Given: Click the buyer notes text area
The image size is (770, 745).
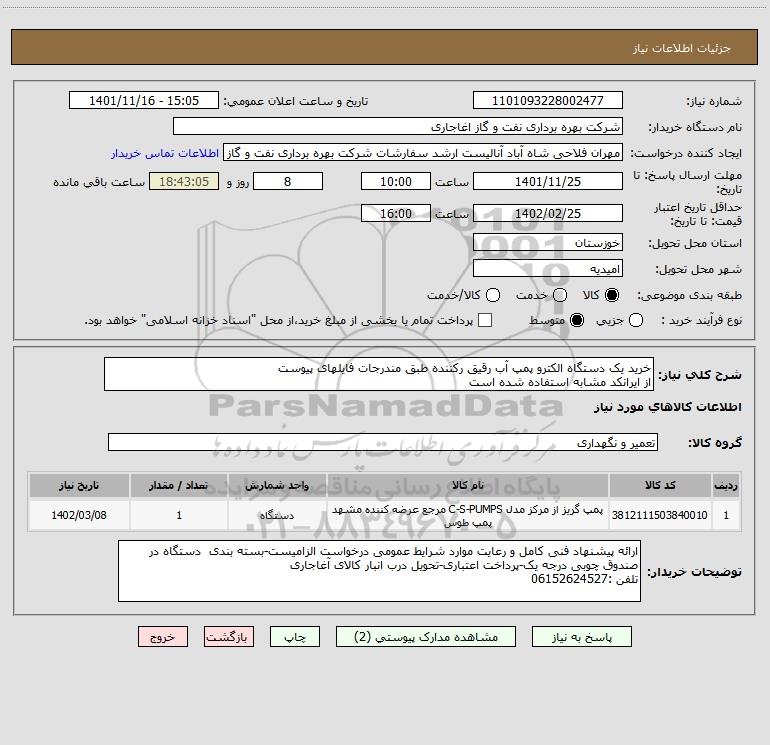Looking at the screenshot, I should click(x=380, y=571).
